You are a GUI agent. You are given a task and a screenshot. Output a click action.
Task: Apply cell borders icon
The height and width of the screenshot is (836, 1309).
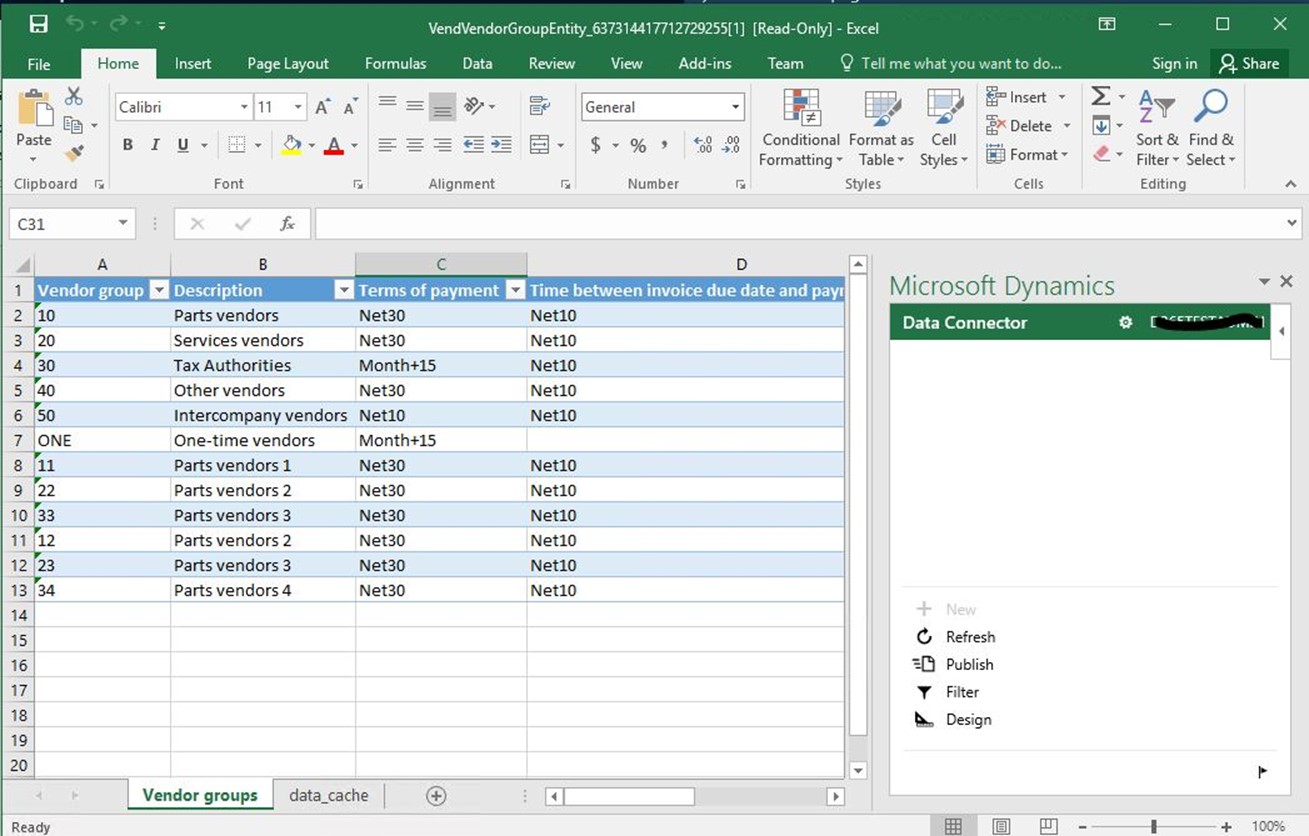pos(237,145)
